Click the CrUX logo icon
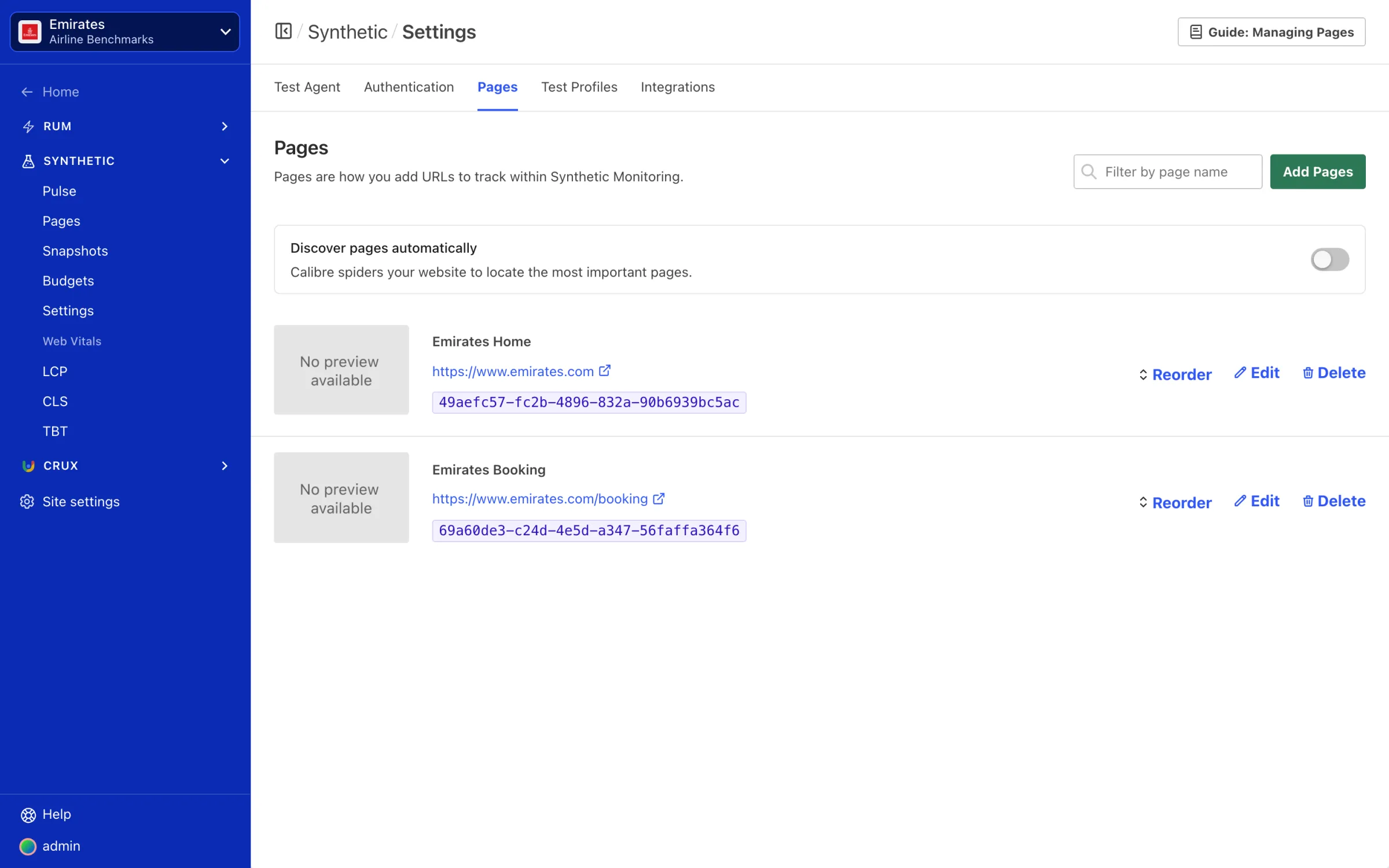 (28, 466)
